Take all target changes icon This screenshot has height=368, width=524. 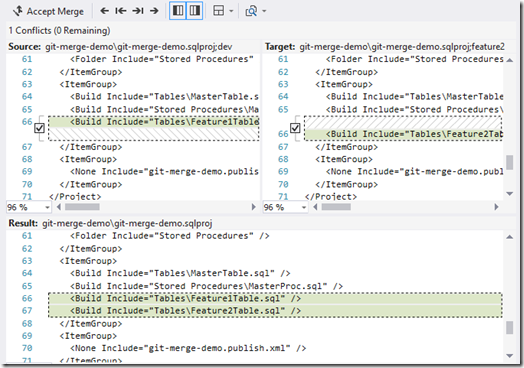[x=194, y=11]
